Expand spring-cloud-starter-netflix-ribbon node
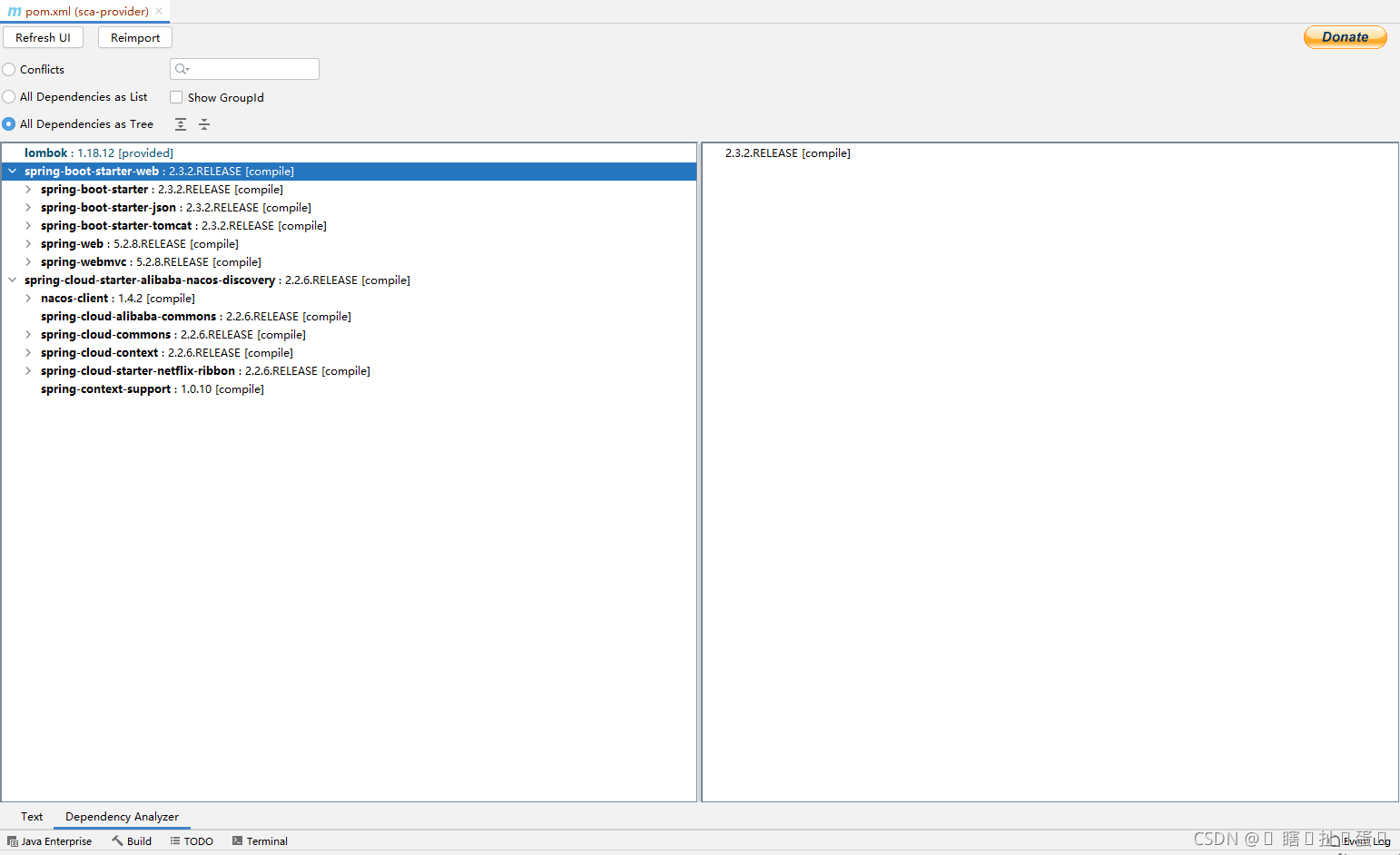Viewport: 1400px width, 855px height. pyautogui.click(x=28, y=371)
